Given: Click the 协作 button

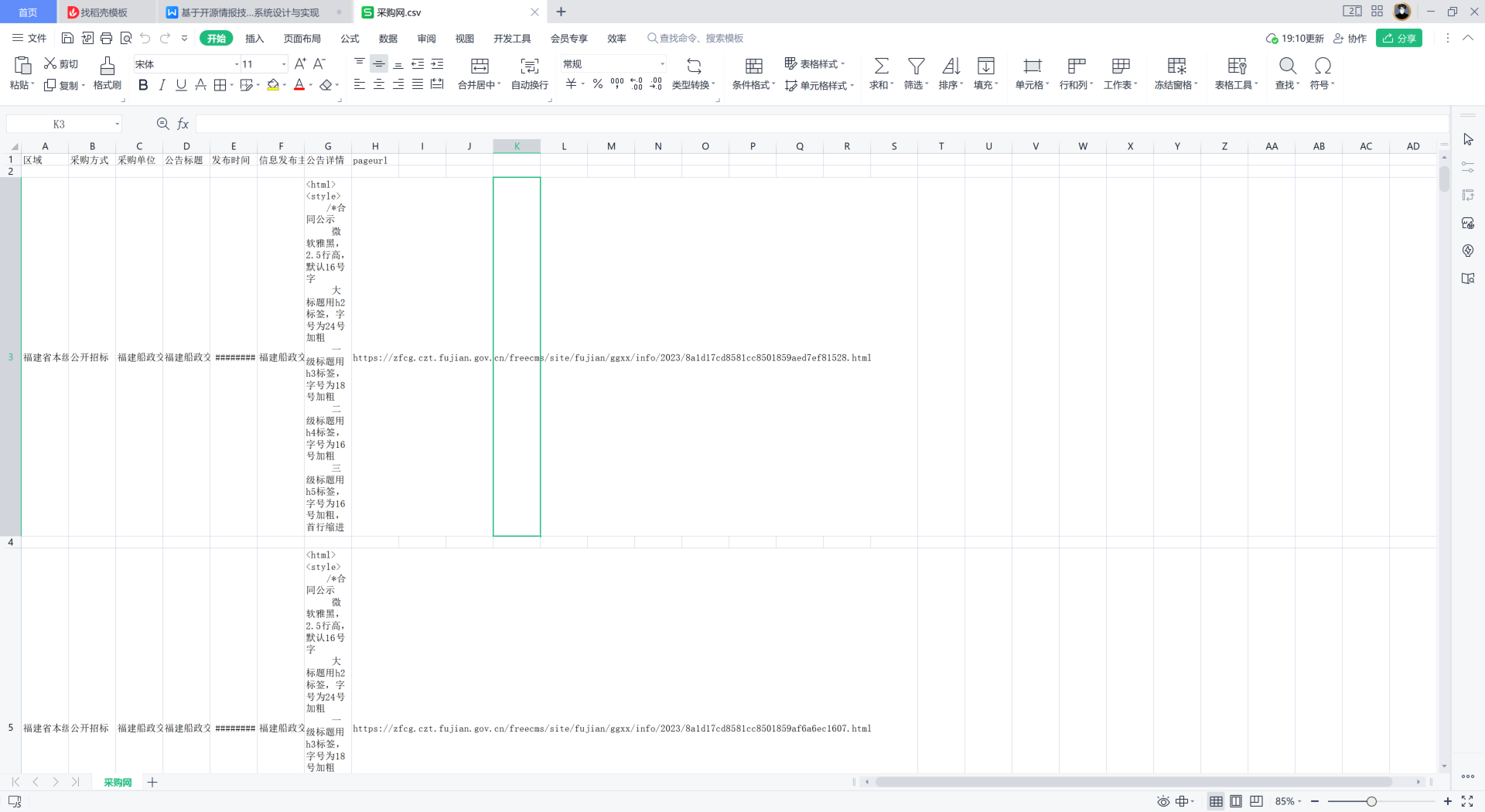Looking at the screenshot, I should pyautogui.click(x=1350, y=38).
